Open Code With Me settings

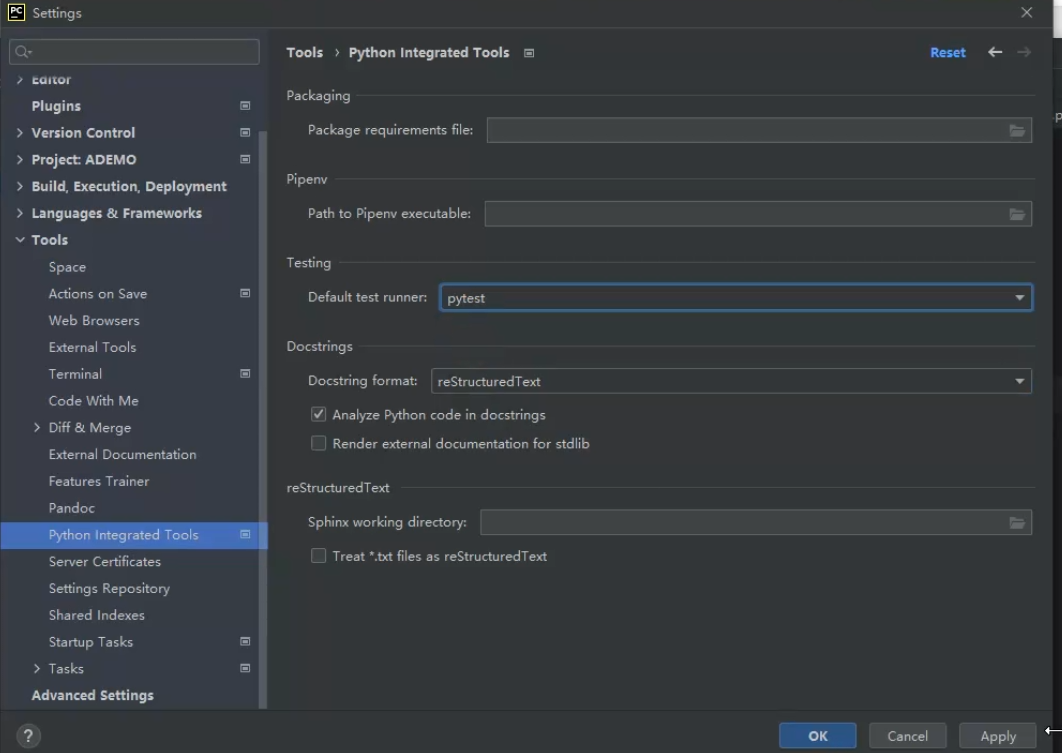point(93,401)
